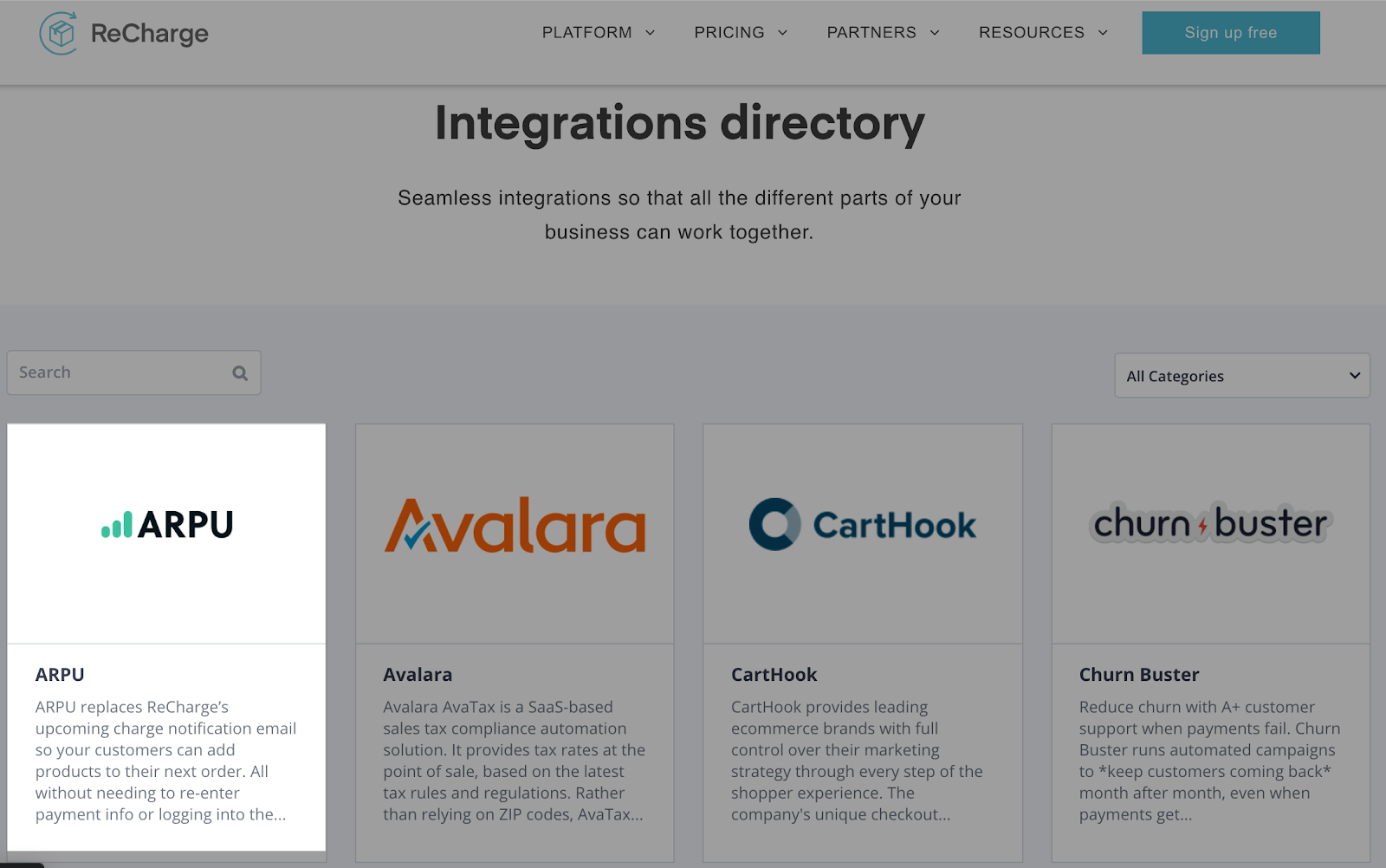
Task: Open the RESOURCES menu
Action: point(1032,33)
